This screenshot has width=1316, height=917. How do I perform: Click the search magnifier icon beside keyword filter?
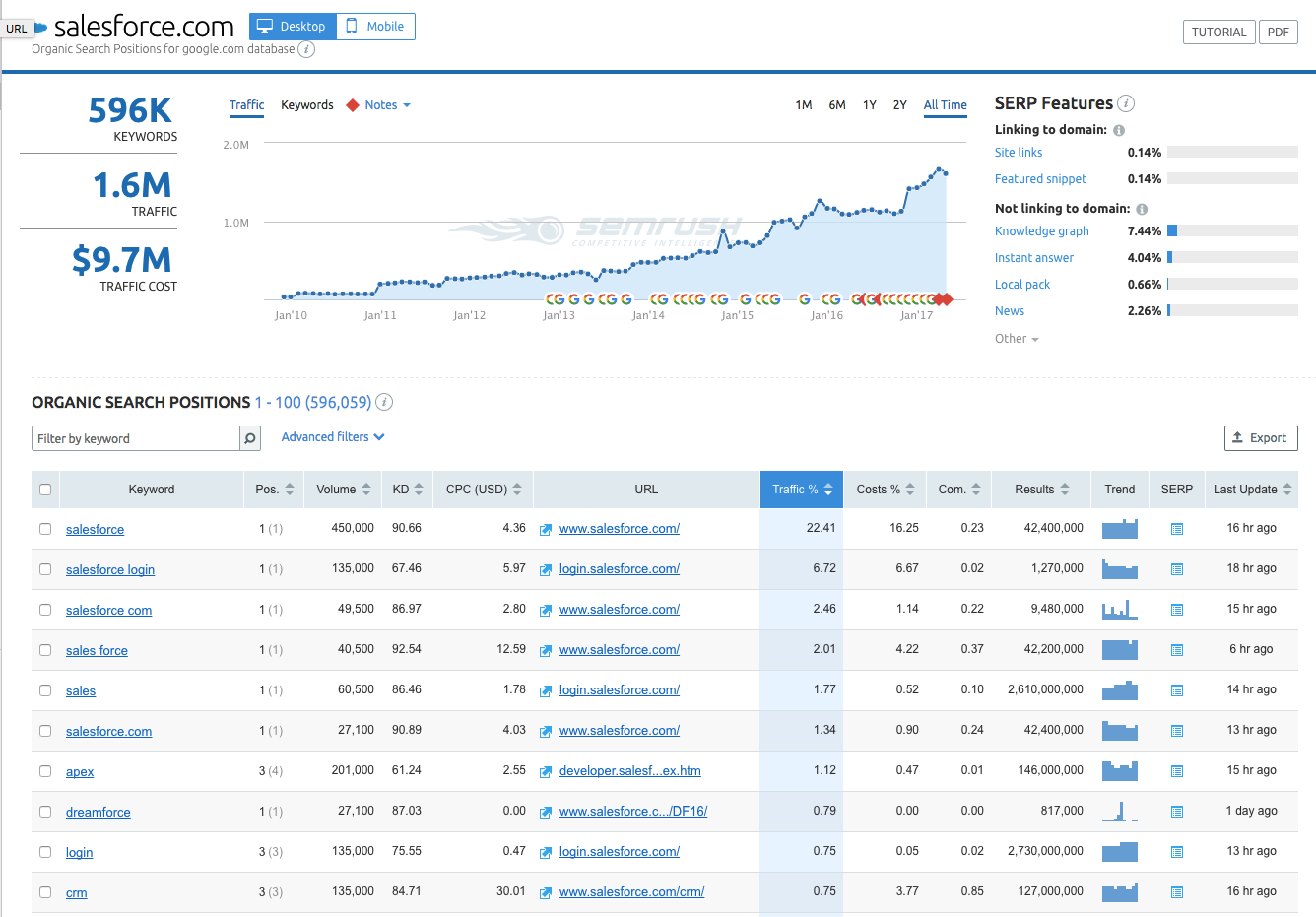pyautogui.click(x=250, y=438)
